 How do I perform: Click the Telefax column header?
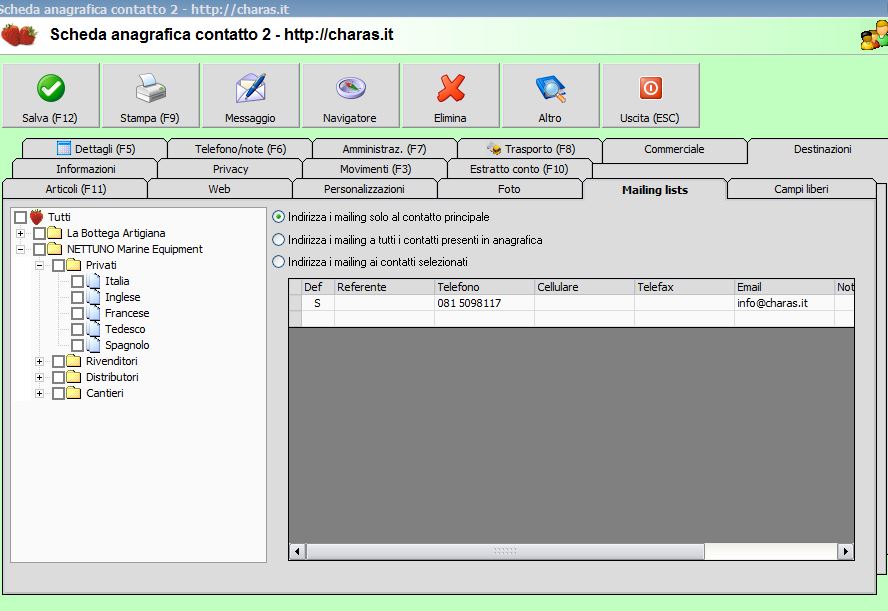tap(684, 287)
